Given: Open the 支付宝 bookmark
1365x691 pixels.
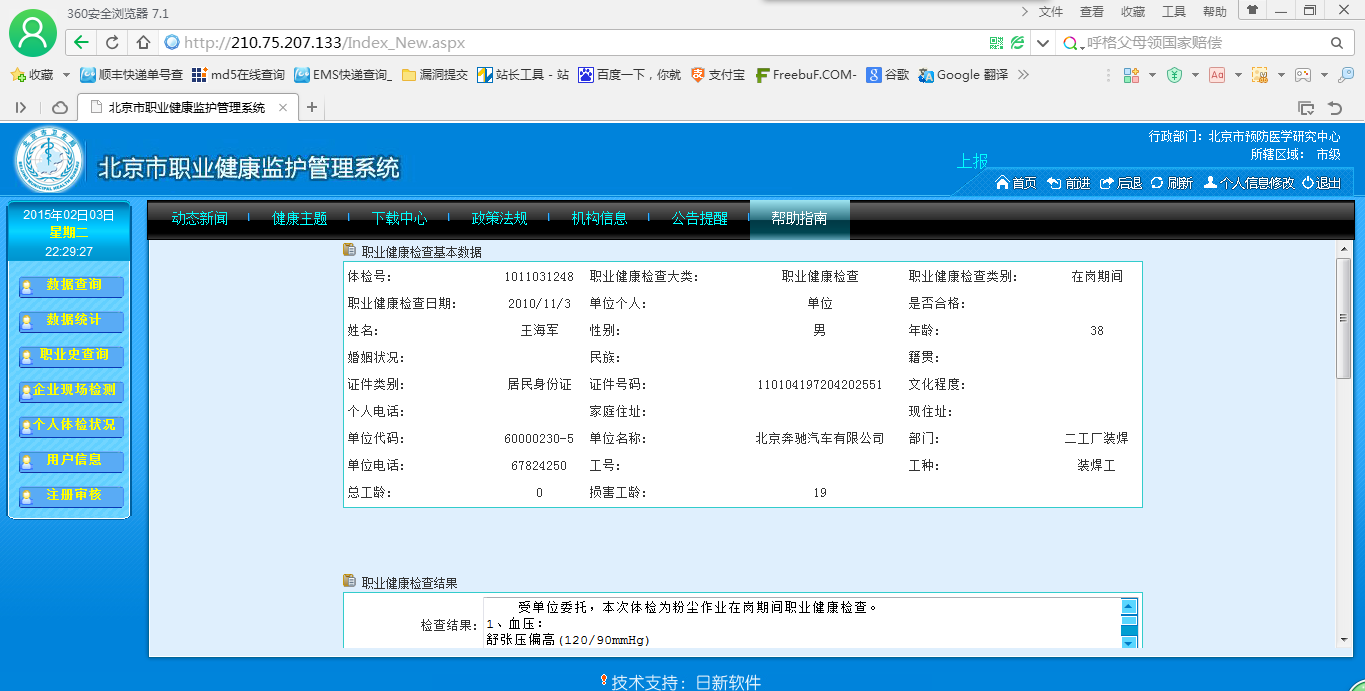Looking at the screenshot, I should (x=717, y=75).
